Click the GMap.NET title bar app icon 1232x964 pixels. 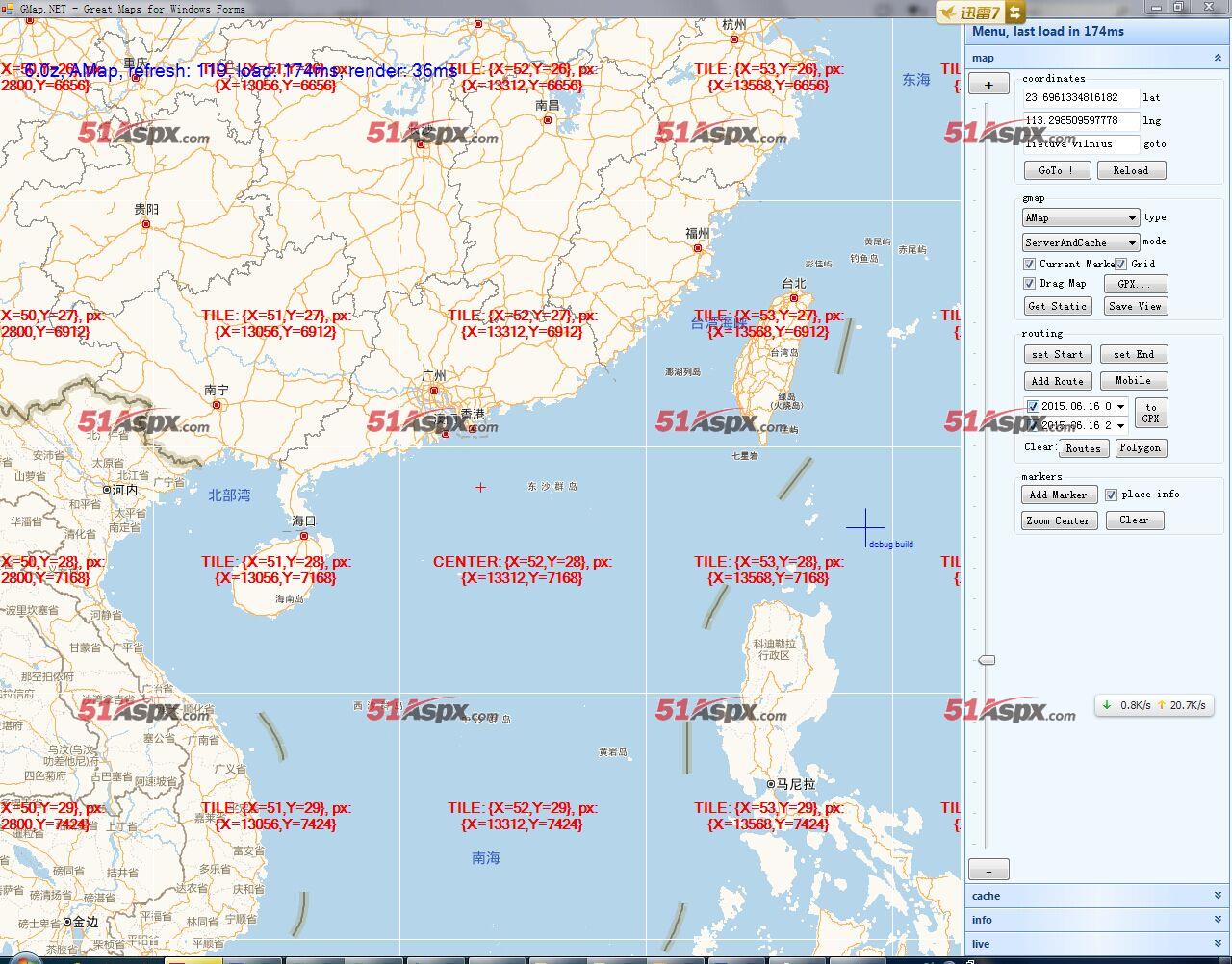pyautogui.click(x=7, y=9)
